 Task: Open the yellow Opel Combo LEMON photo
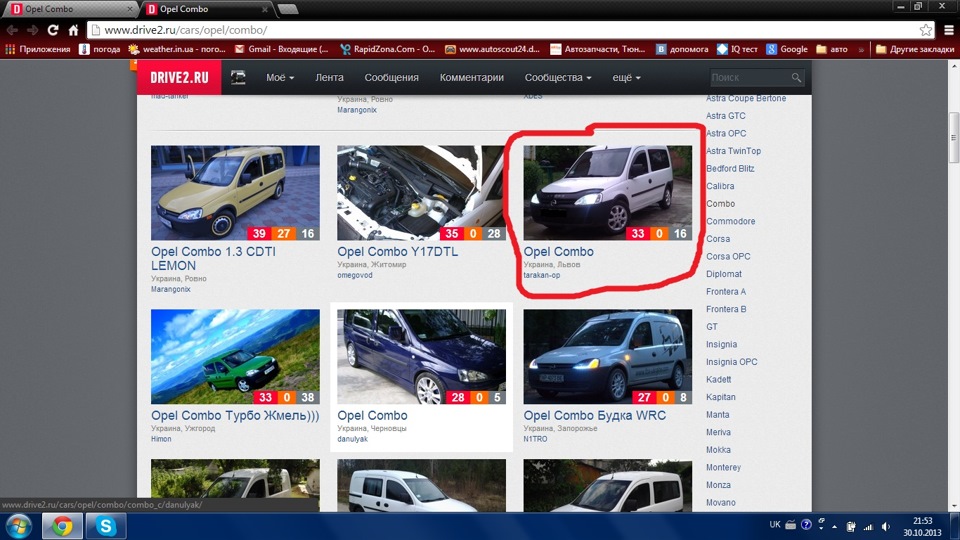pyautogui.click(x=235, y=193)
